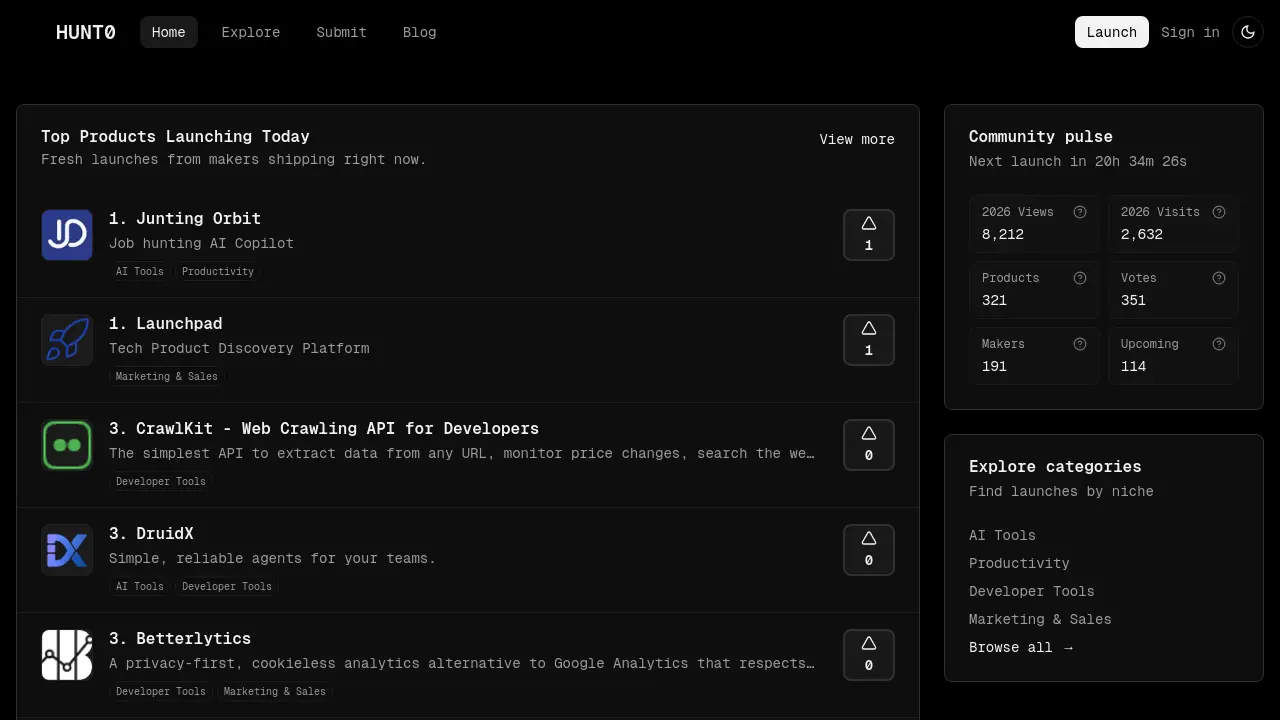Open Launchpad product title

coord(166,323)
